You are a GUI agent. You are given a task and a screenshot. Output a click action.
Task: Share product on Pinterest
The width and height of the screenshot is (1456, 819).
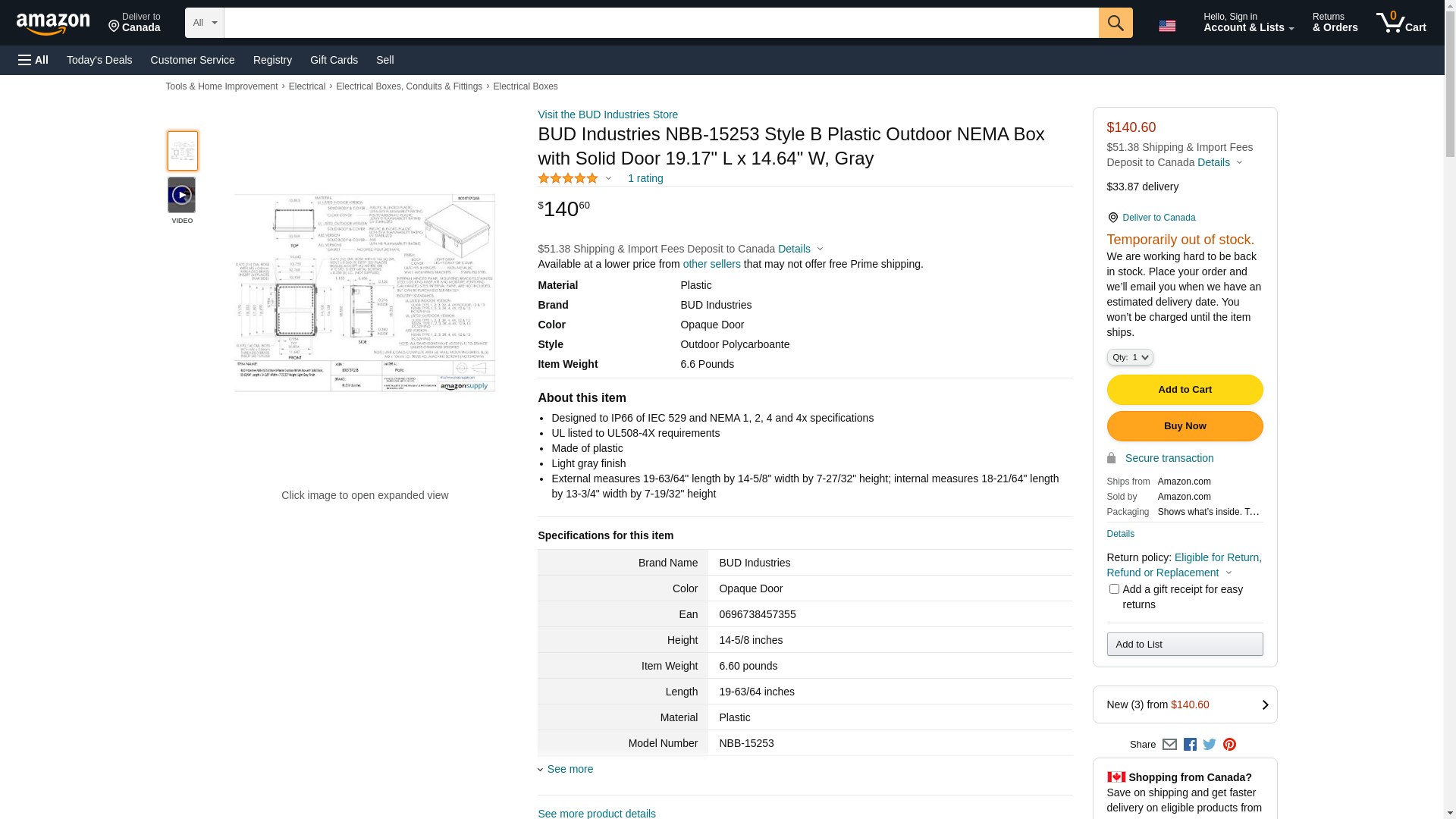pos(1229,745)
